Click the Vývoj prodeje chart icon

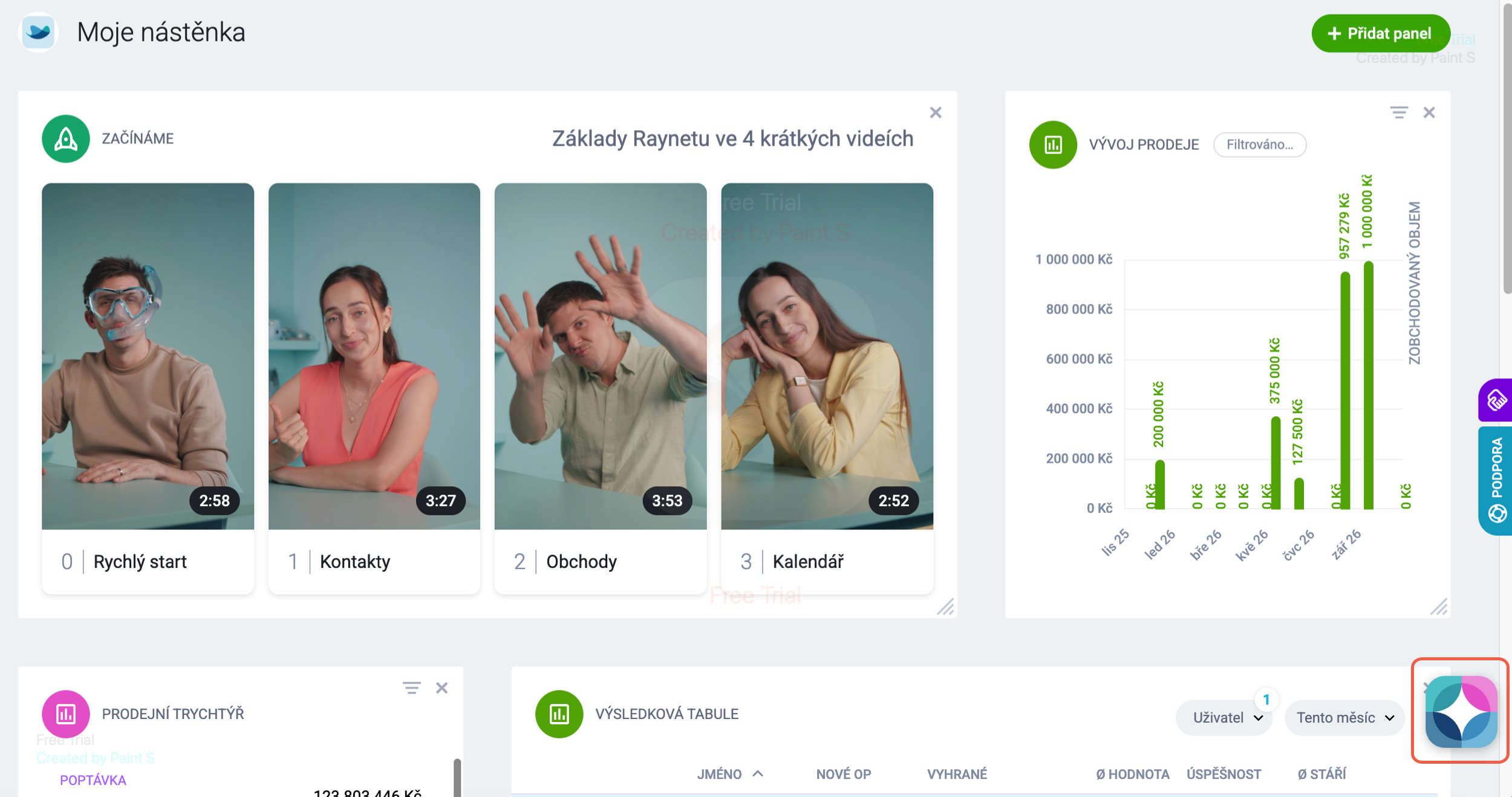(1053, 145)
